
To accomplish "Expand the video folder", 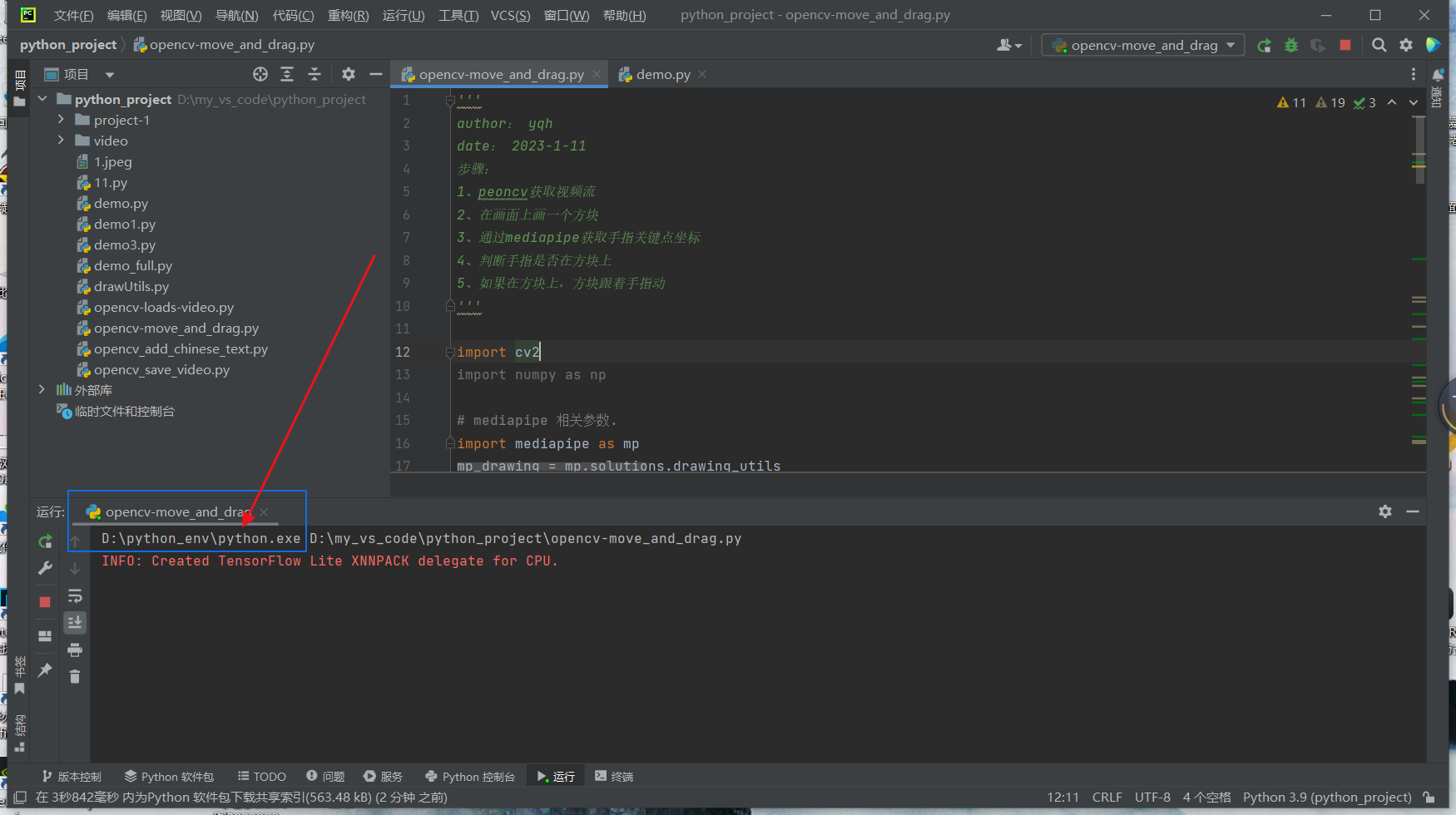I will coord(60,140).
